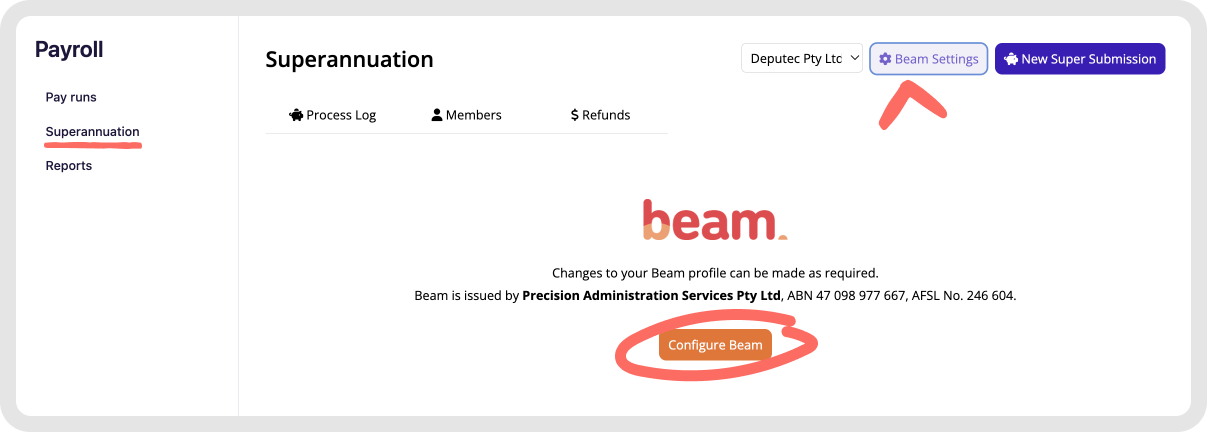Open Beam Settings

click(929, 59)
